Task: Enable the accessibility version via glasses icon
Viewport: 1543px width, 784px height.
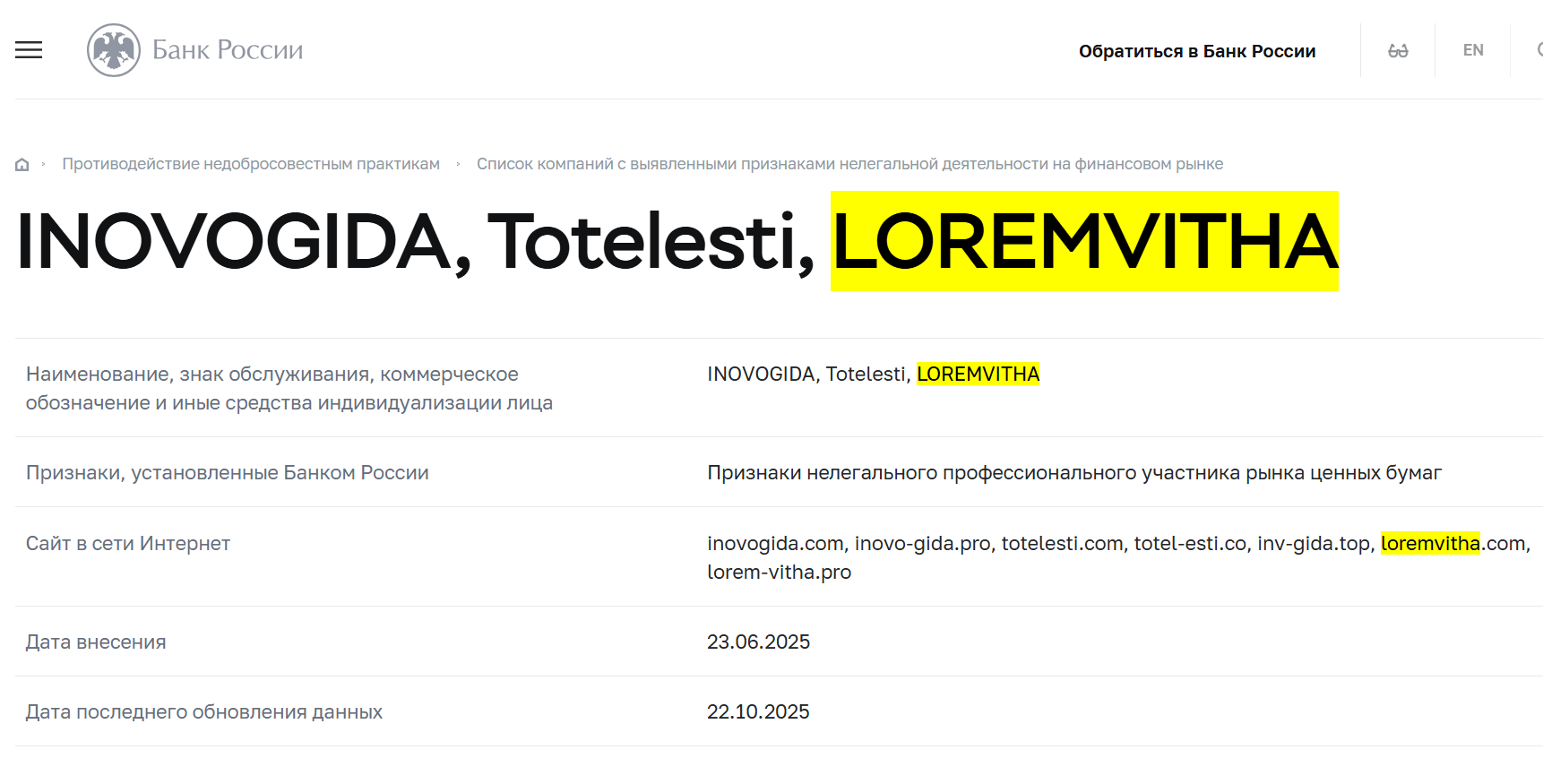Action: 1397,49
